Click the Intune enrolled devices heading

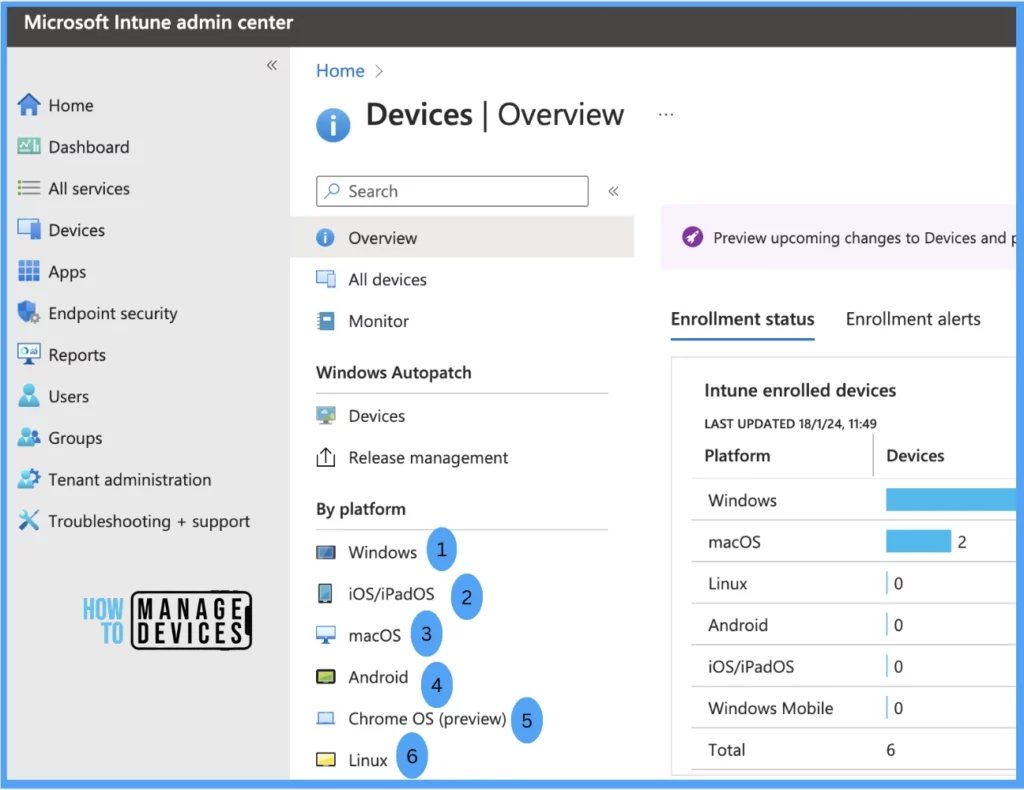[800, 390]
